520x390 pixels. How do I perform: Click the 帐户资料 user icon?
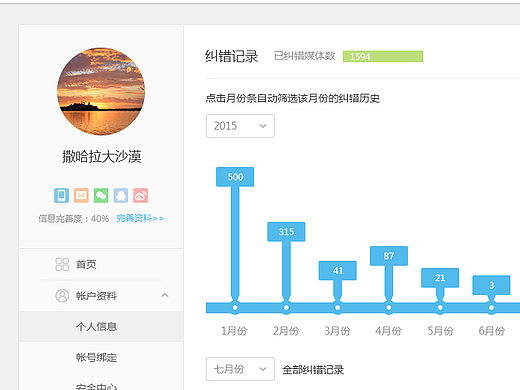(62, 296)
